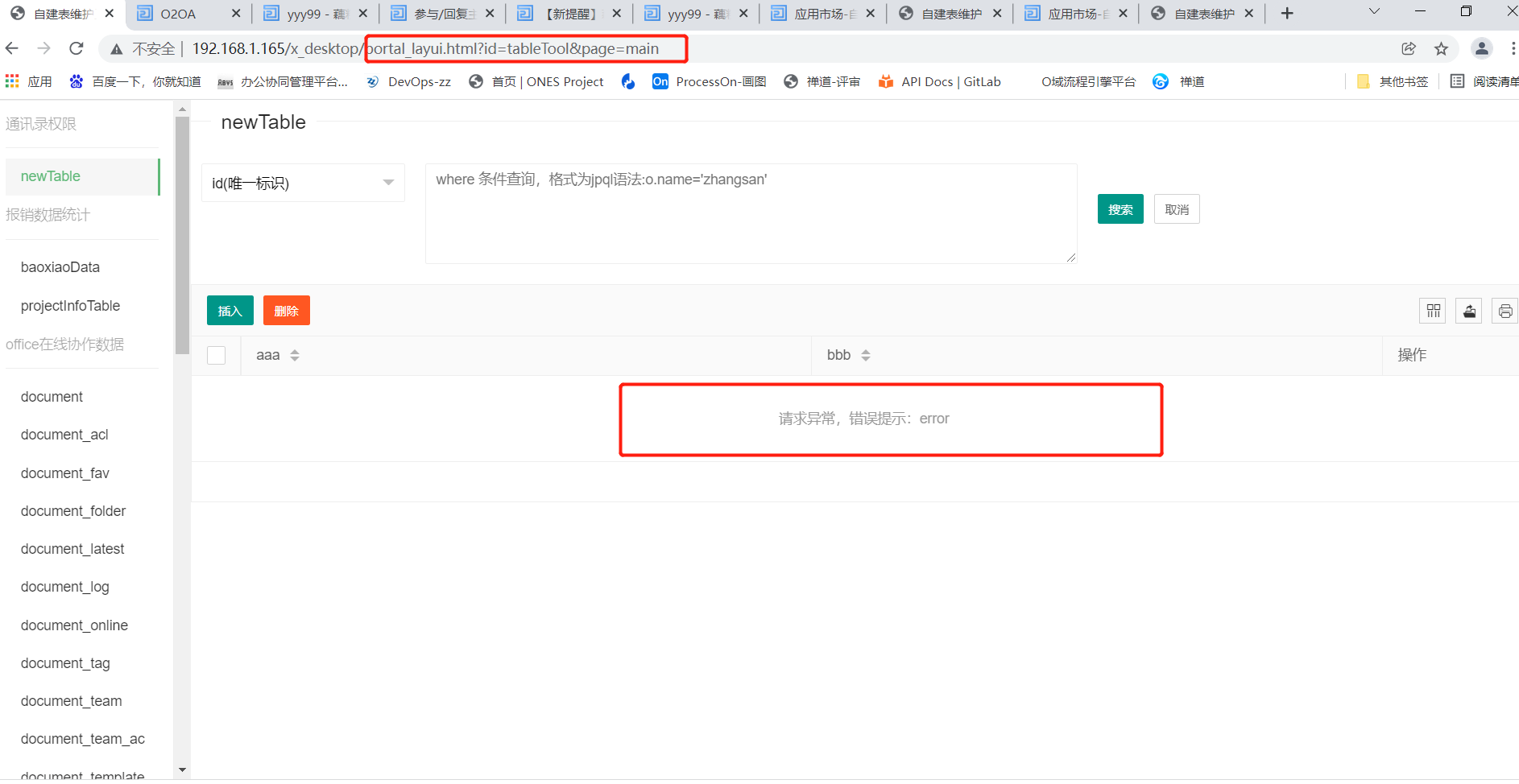This screenshot has width=1519, height=784.
Task: Click the browser address bar URL
Action: (x=425, y=49)
